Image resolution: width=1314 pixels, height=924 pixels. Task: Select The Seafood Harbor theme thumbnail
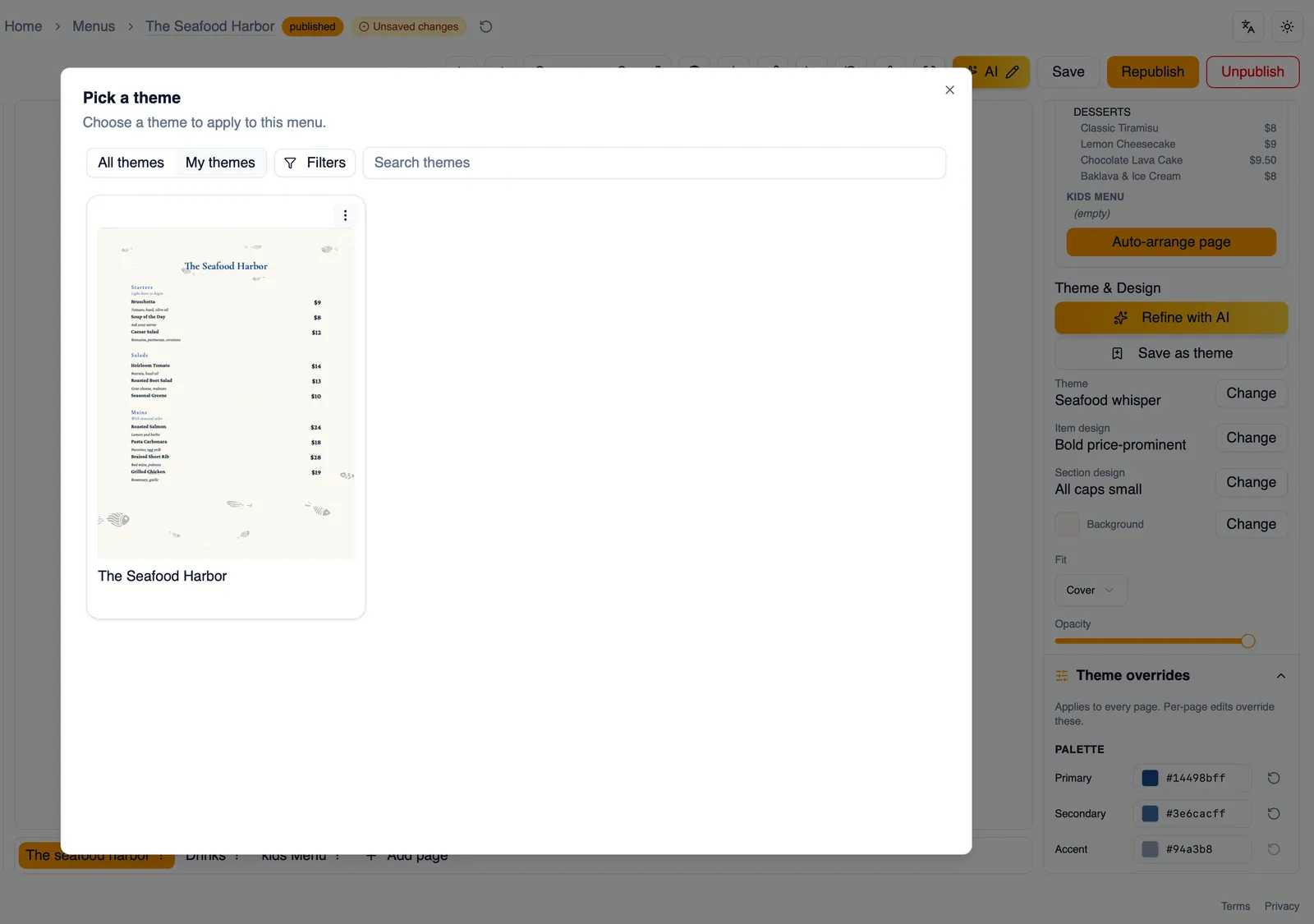coord(226,393)
